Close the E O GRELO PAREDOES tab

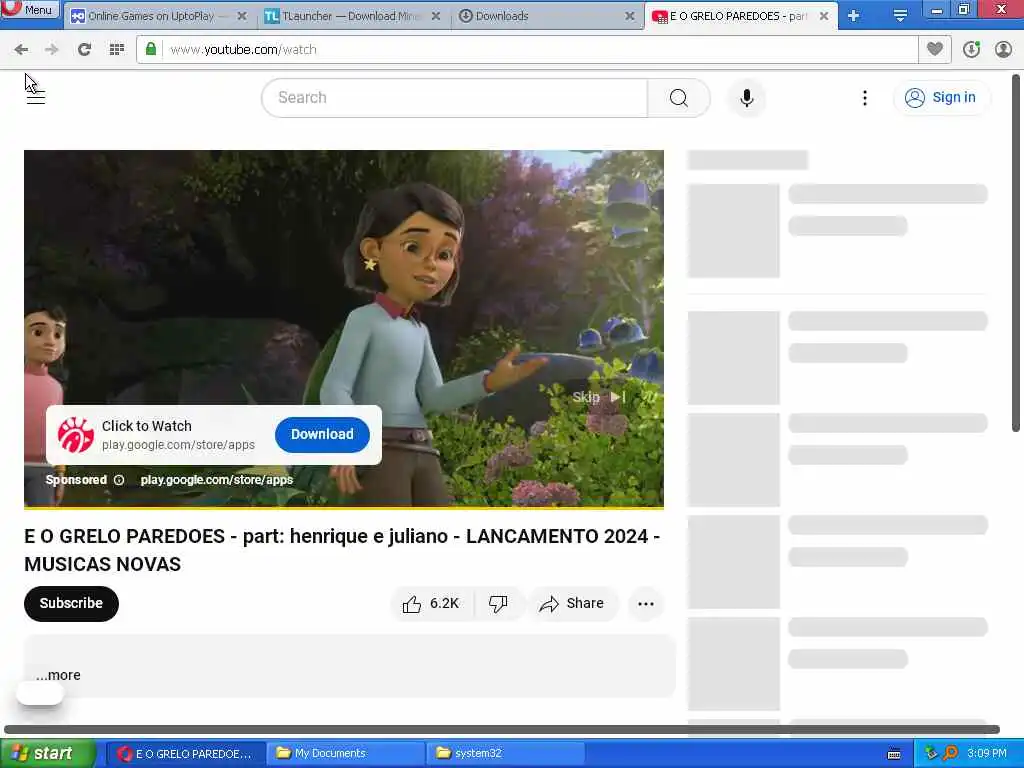tap(824, 16)
